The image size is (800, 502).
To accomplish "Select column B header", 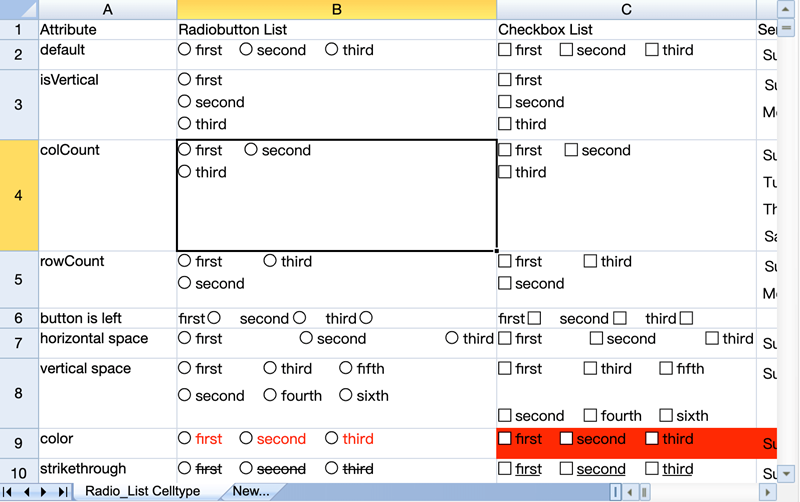I will click(336, 9).
